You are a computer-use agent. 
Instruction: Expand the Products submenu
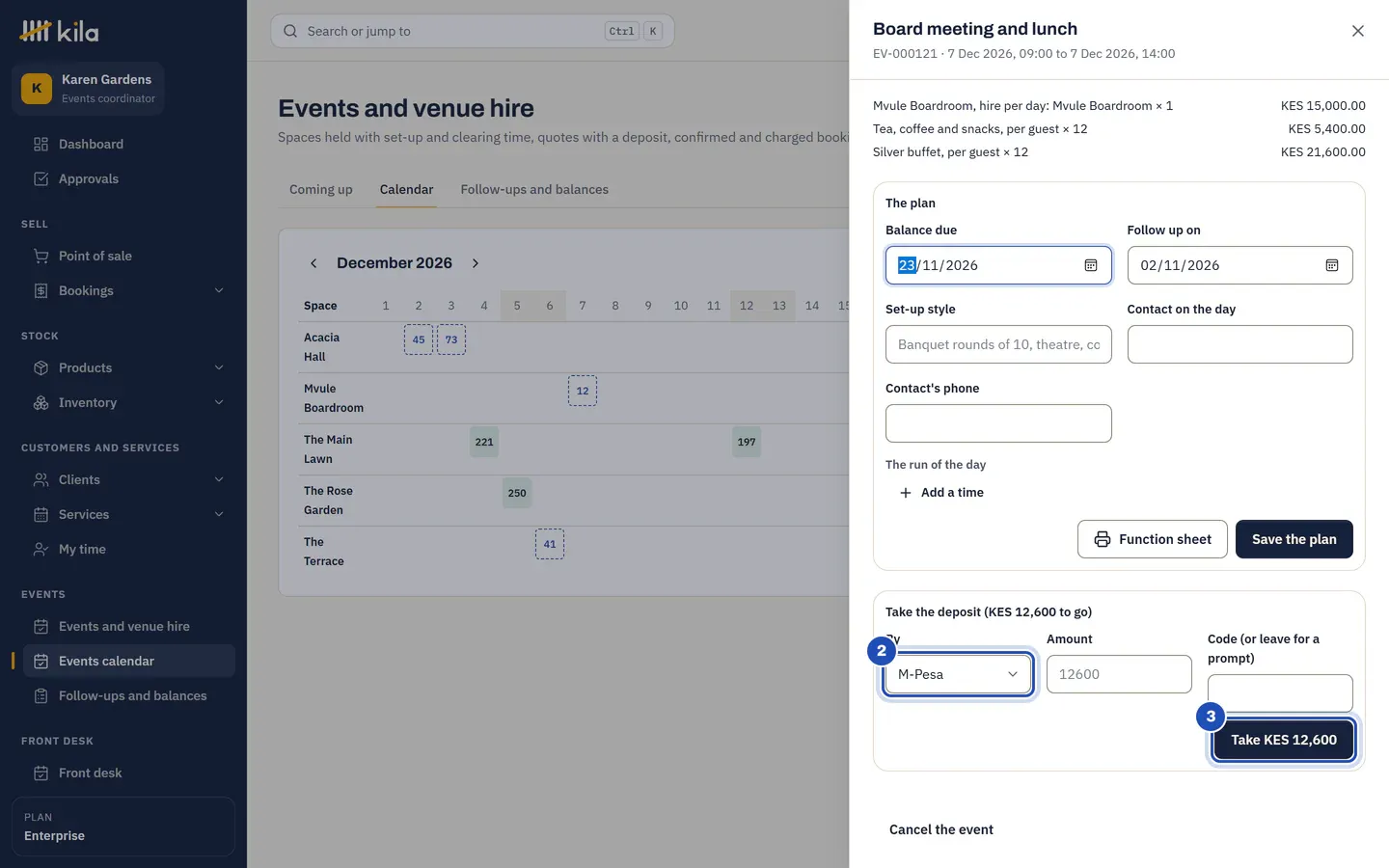point(219,367)
